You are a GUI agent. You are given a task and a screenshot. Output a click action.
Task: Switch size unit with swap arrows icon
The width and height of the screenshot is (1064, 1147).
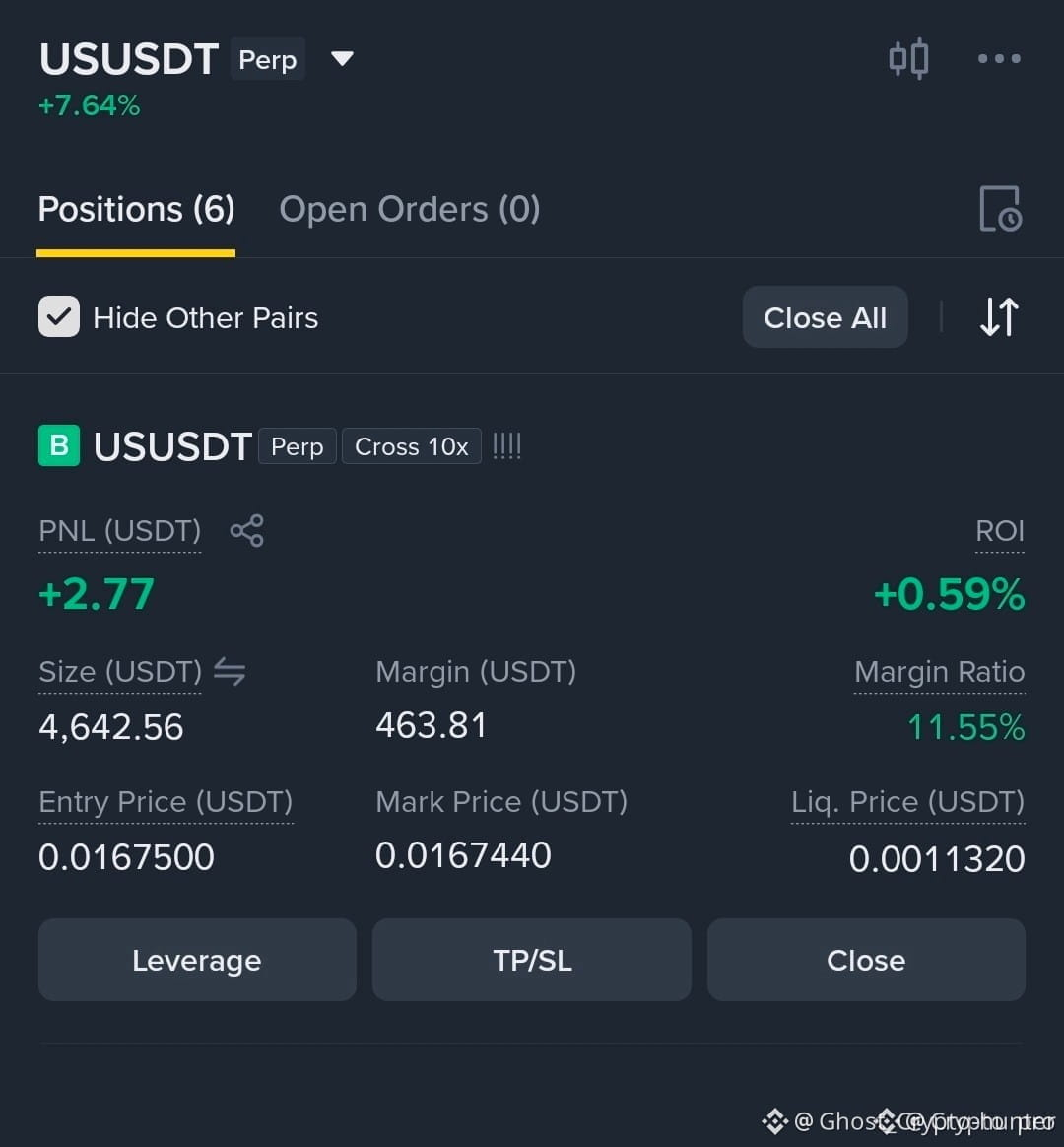230,671
